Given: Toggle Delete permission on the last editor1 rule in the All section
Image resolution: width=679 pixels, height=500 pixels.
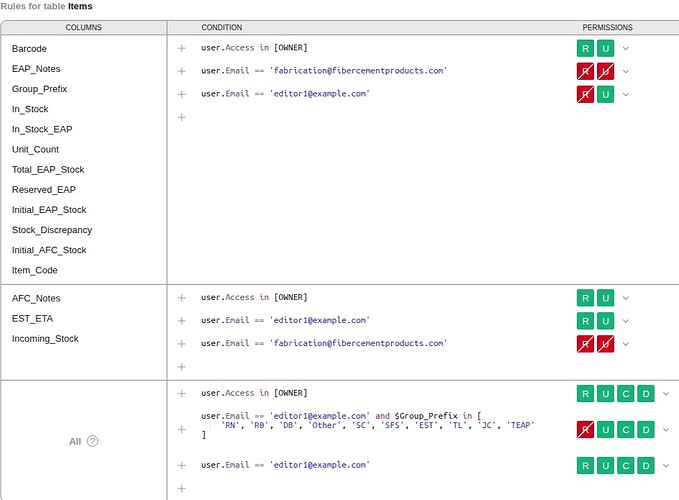Looking at the screenshot, I should [645, 465].
